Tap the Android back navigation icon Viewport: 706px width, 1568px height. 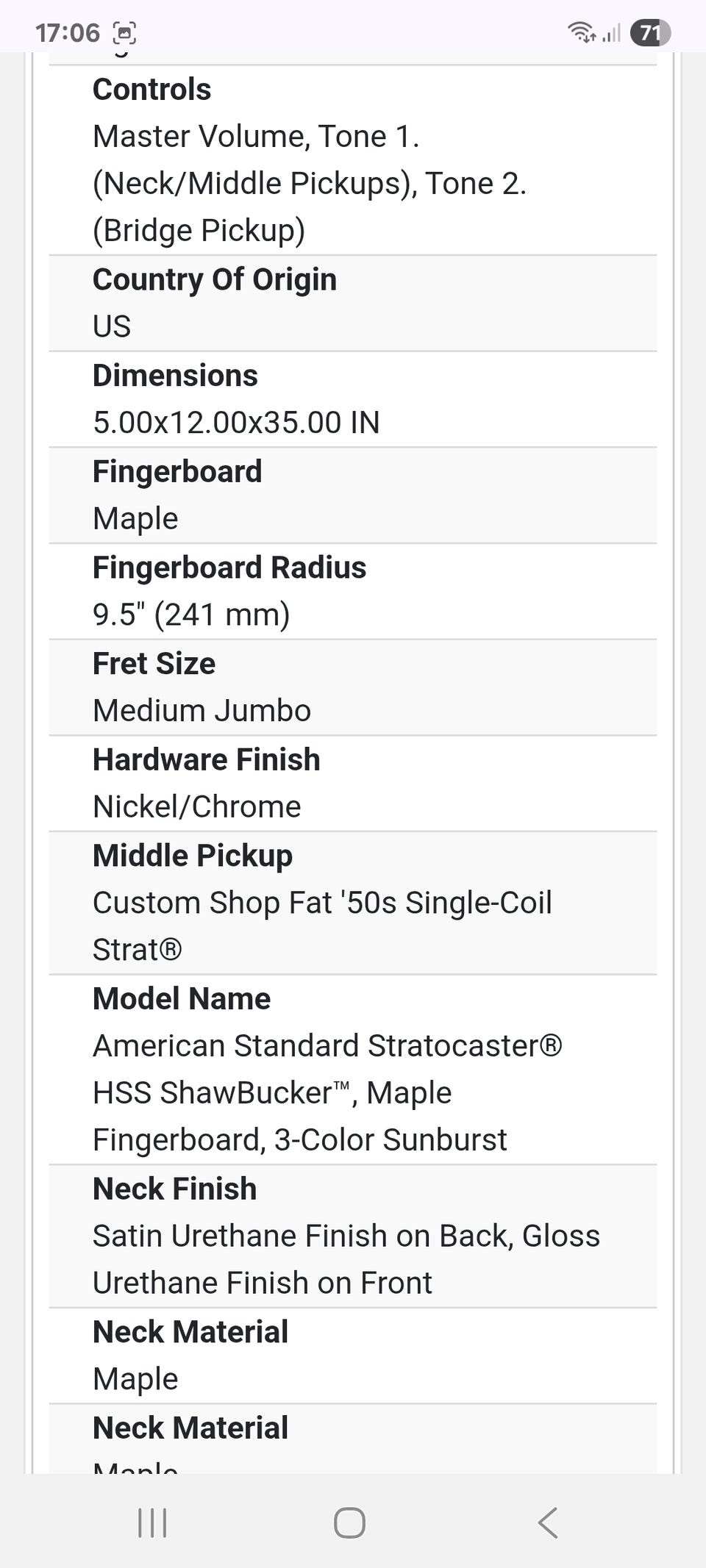point(548,1522)
